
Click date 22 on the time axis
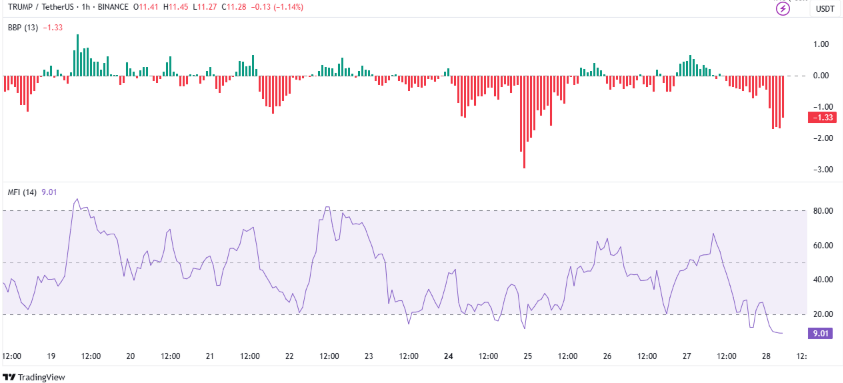289,356
